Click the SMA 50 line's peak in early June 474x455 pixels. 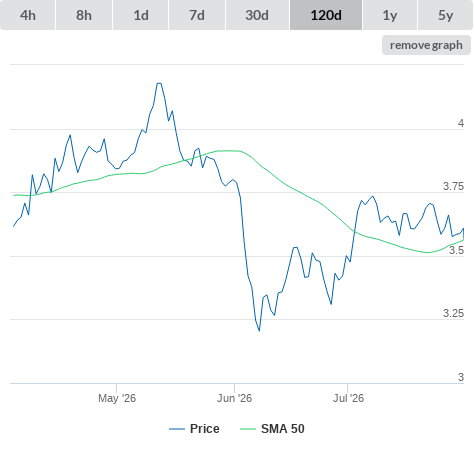(230, 151)
